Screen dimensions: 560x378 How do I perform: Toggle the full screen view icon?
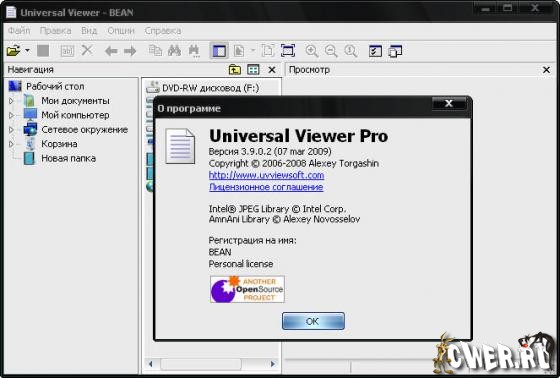[288, 51]
